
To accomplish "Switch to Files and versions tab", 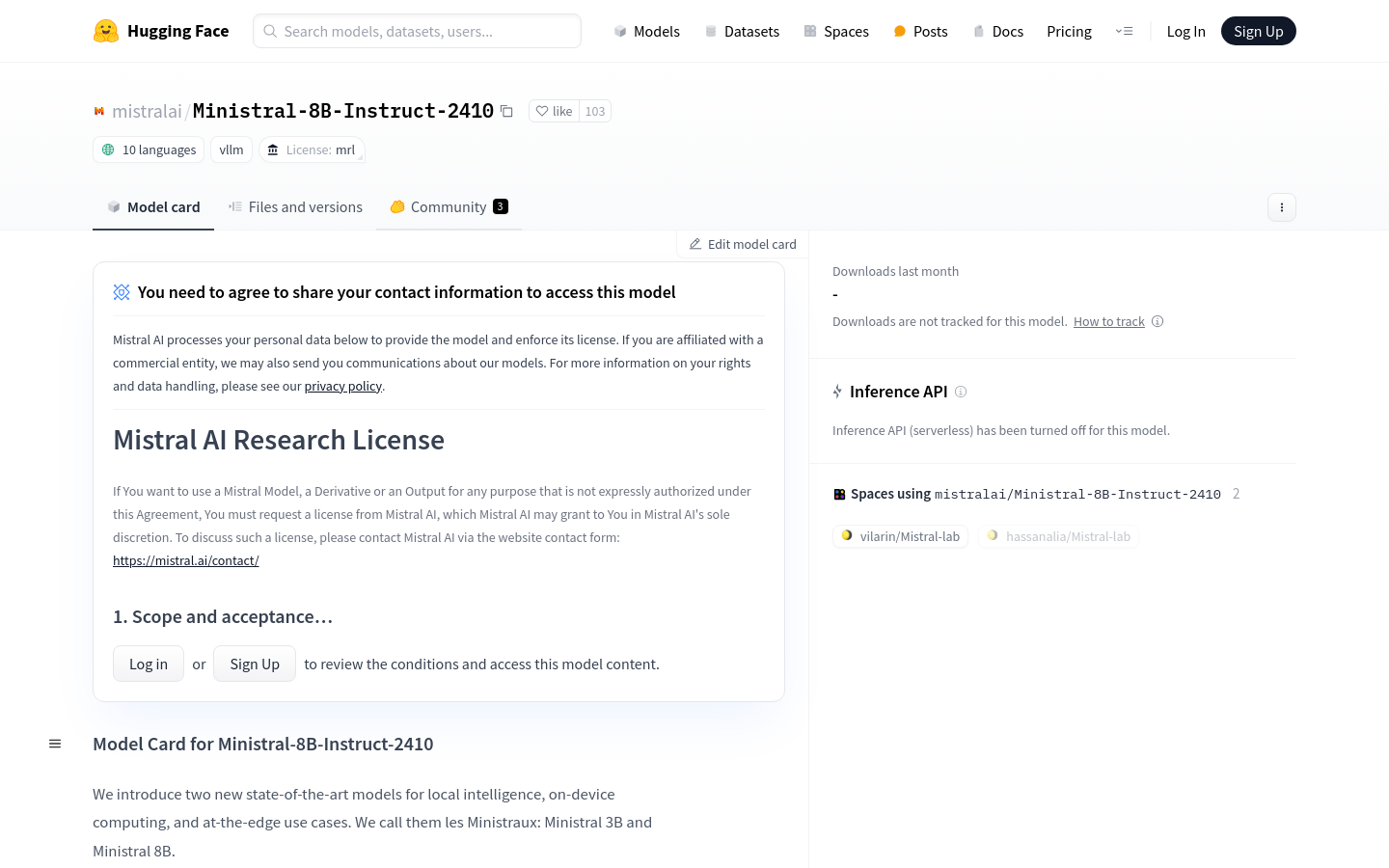I will 295,206.
